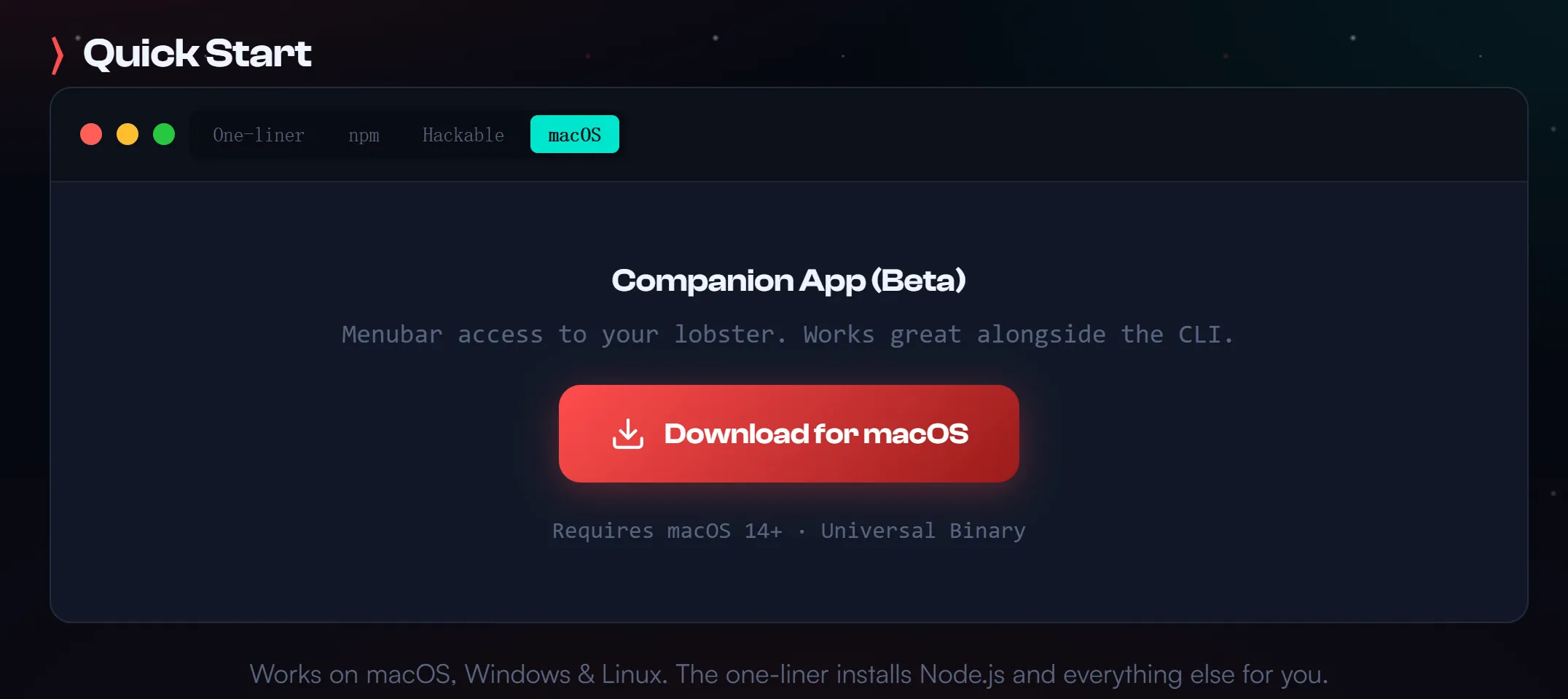Click the download arrow icon in the red button
Screen dimensions: 1568x699
click(628, 433)
